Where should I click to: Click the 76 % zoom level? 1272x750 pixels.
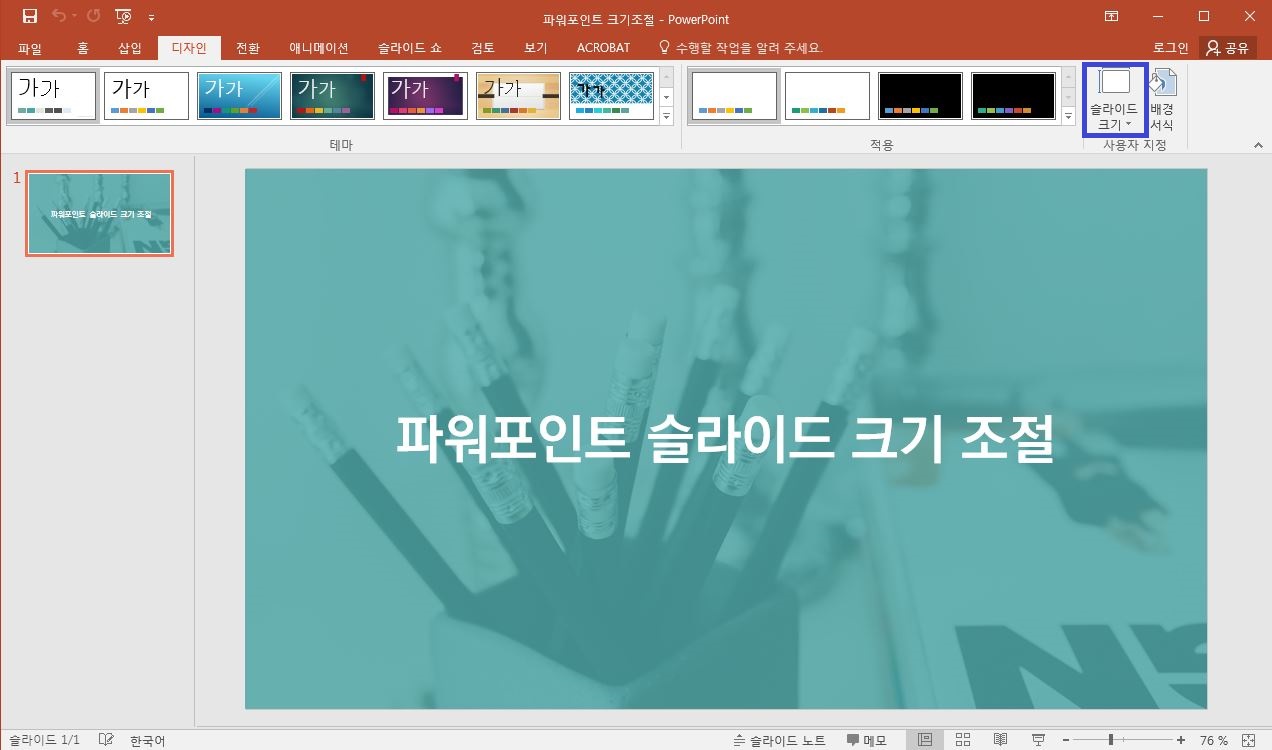click(1214, 741)
